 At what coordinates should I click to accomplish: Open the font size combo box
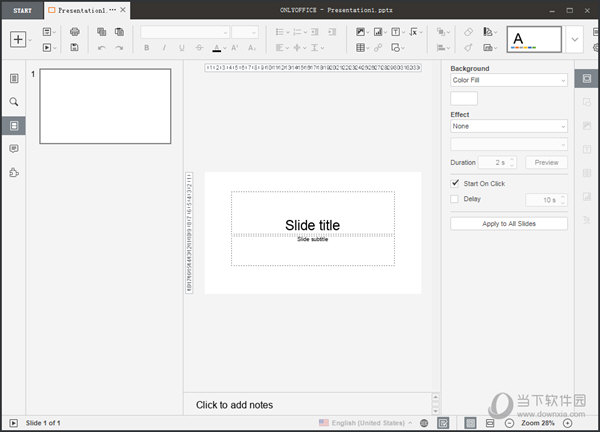(x=244, y=32)
